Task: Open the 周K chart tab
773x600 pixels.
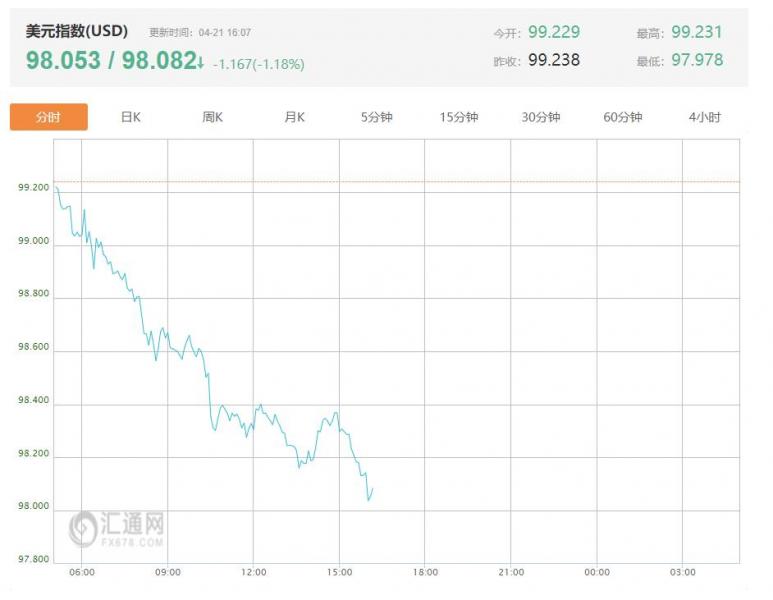Action: (x=212, y=117)
